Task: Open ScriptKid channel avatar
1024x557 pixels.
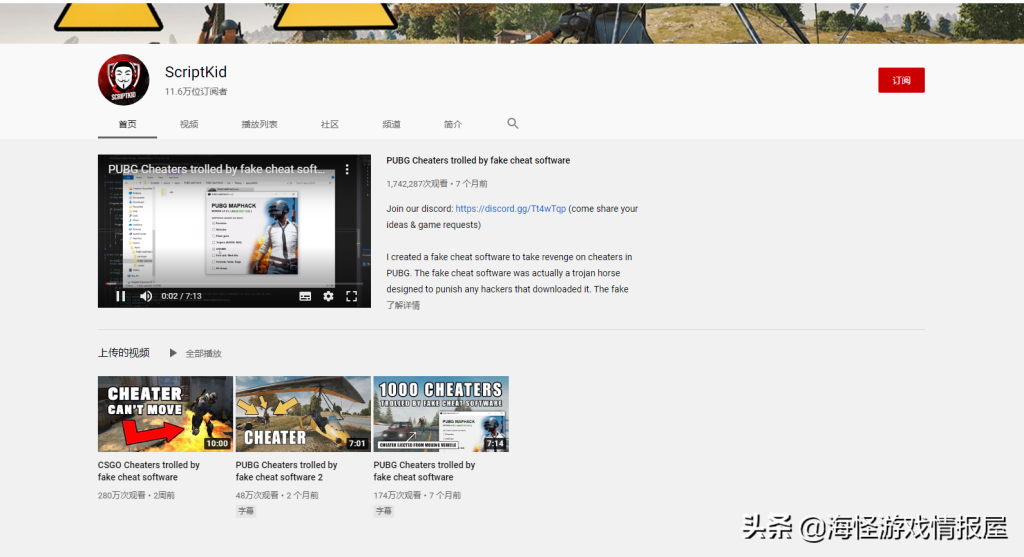Action: 123,80
